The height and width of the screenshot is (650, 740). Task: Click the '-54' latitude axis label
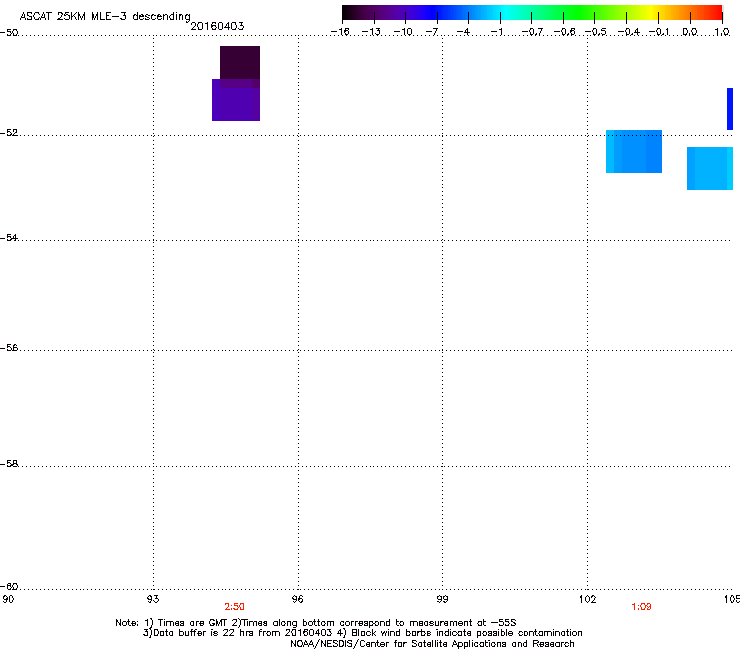pyautogui.click(x=9, y=237)
